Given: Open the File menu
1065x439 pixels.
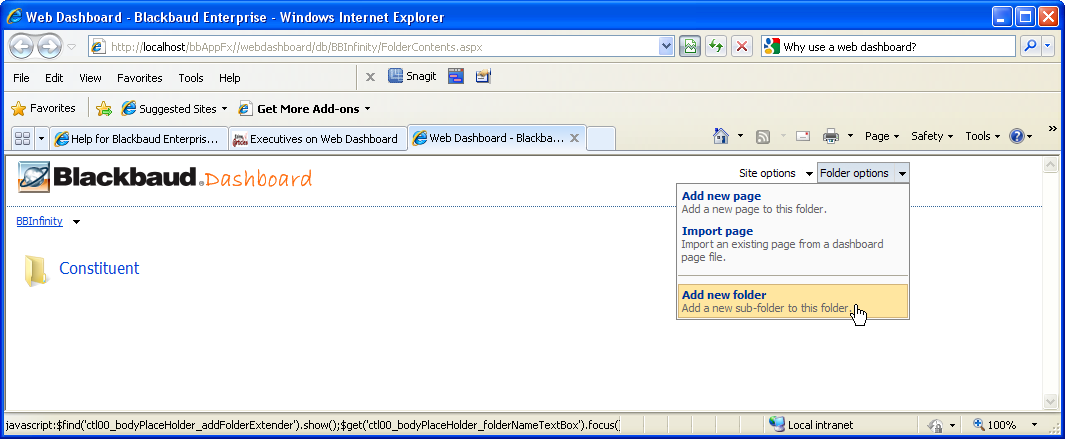Looking at the screenshot, I should click(x=21, y=78).
